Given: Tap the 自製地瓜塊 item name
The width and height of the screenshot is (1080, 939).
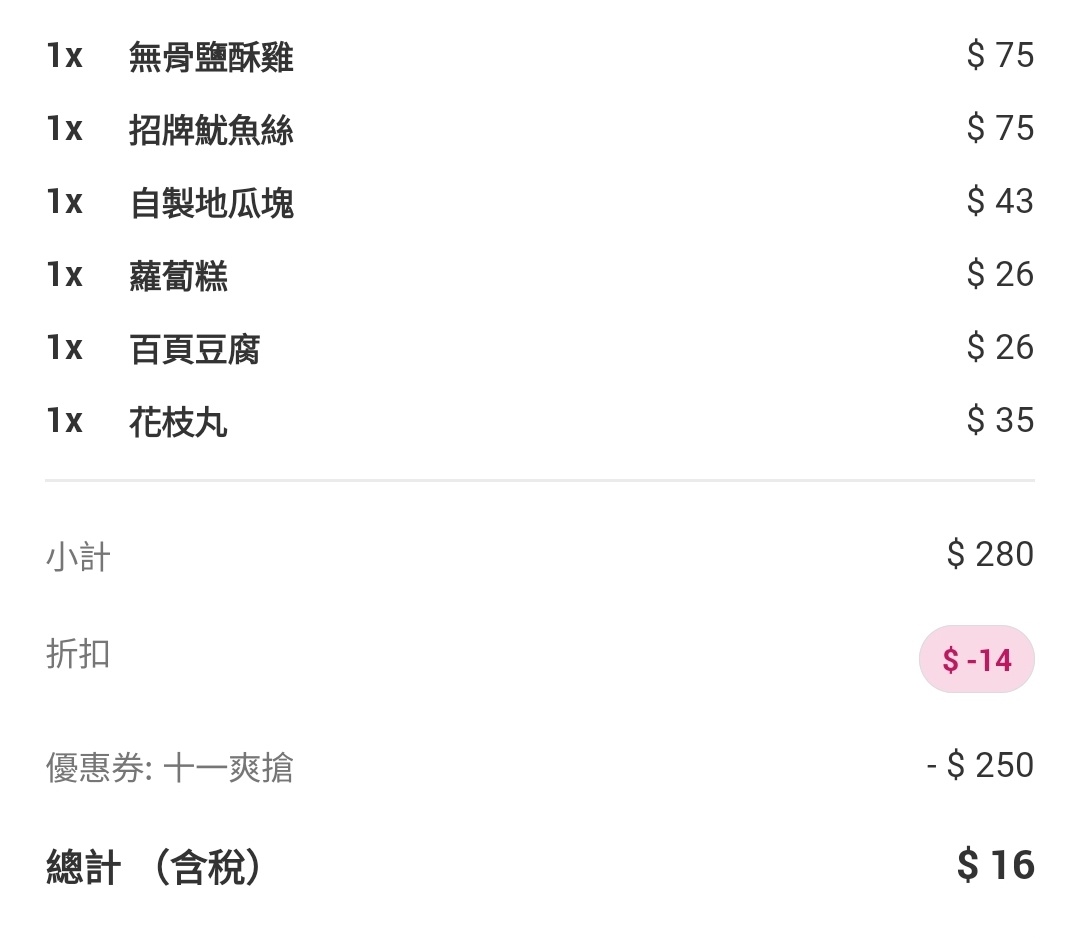Looking at the screenshot, I should tap(211, 203).
